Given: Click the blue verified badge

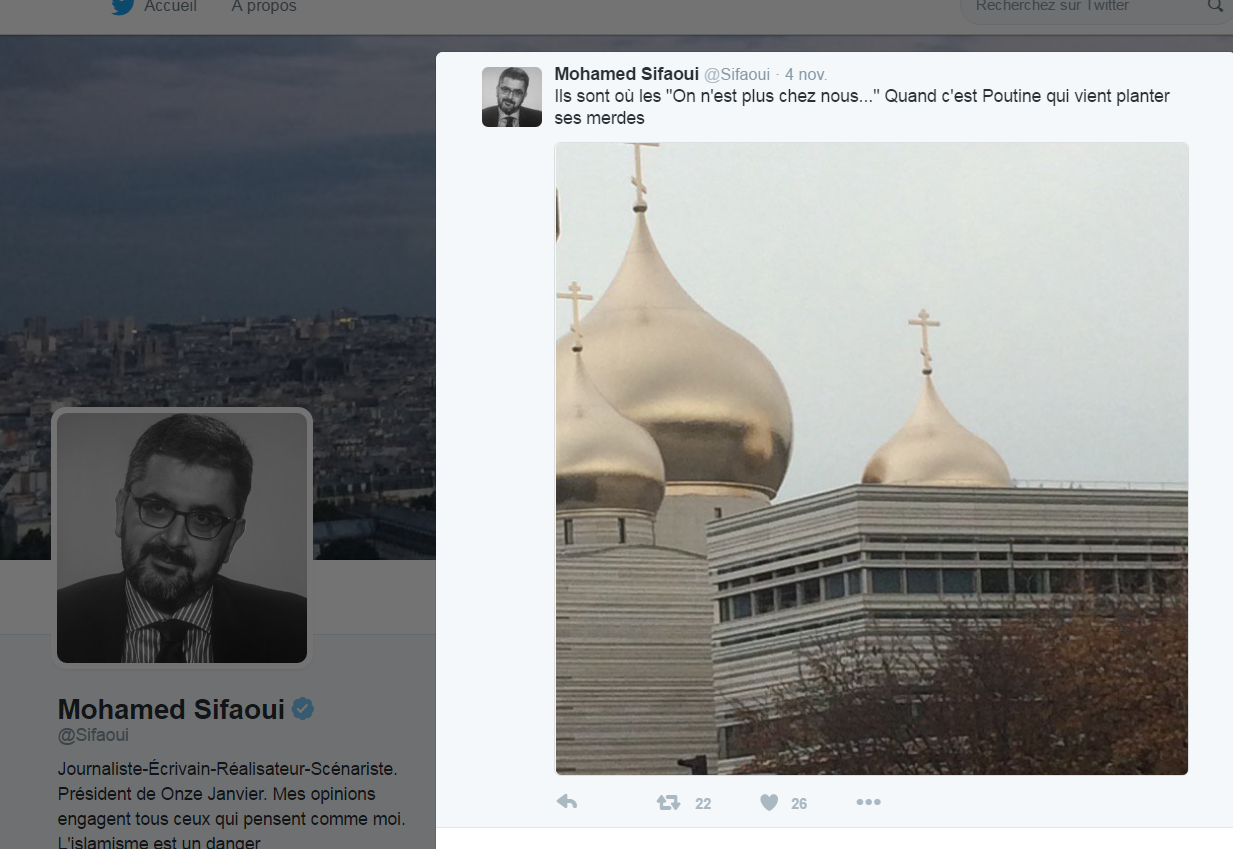Looking at the screenshot, I should [x=303, y=709].
